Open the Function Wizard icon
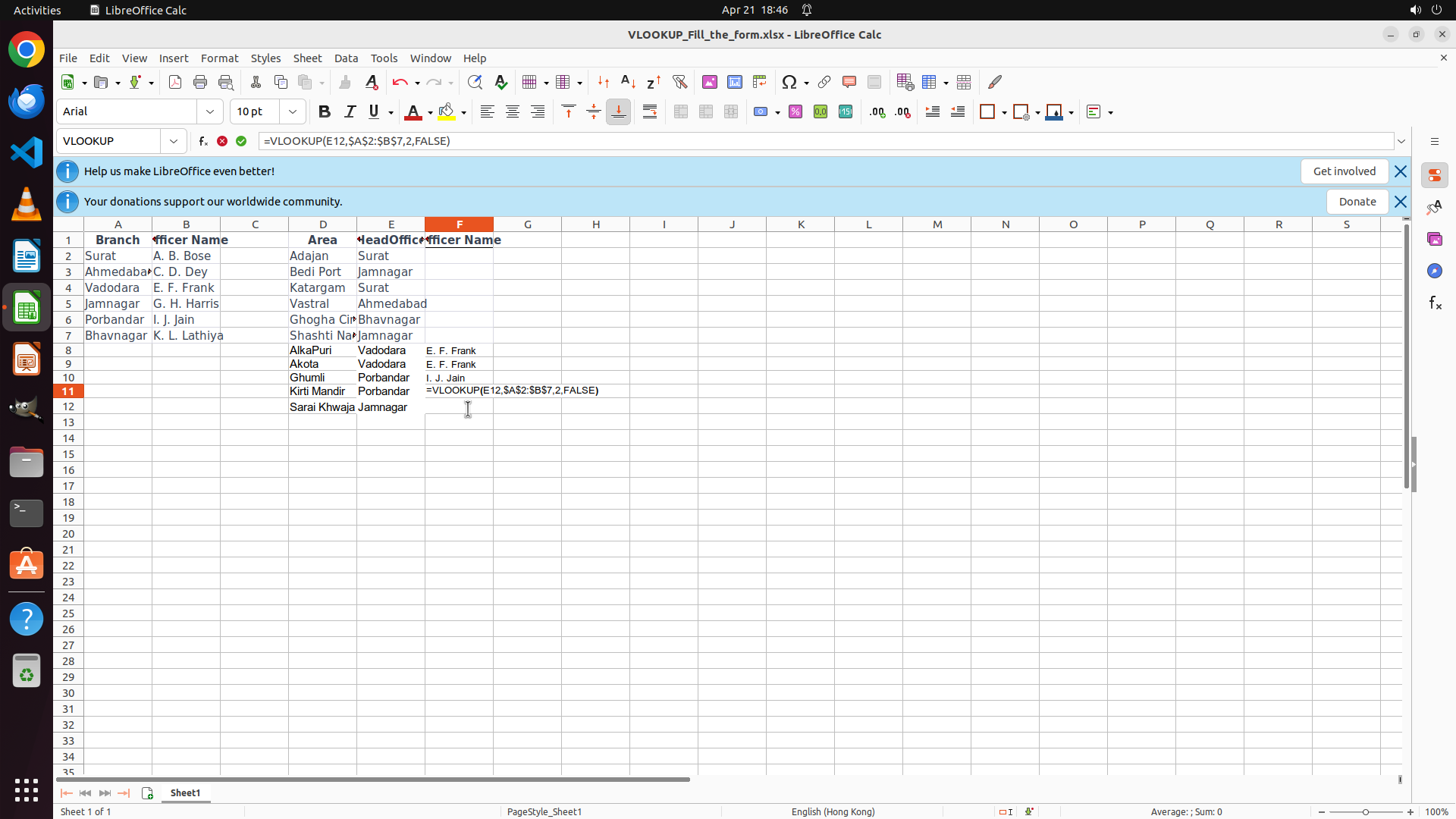Viewport: 1456px width, 819px height. 203,141
